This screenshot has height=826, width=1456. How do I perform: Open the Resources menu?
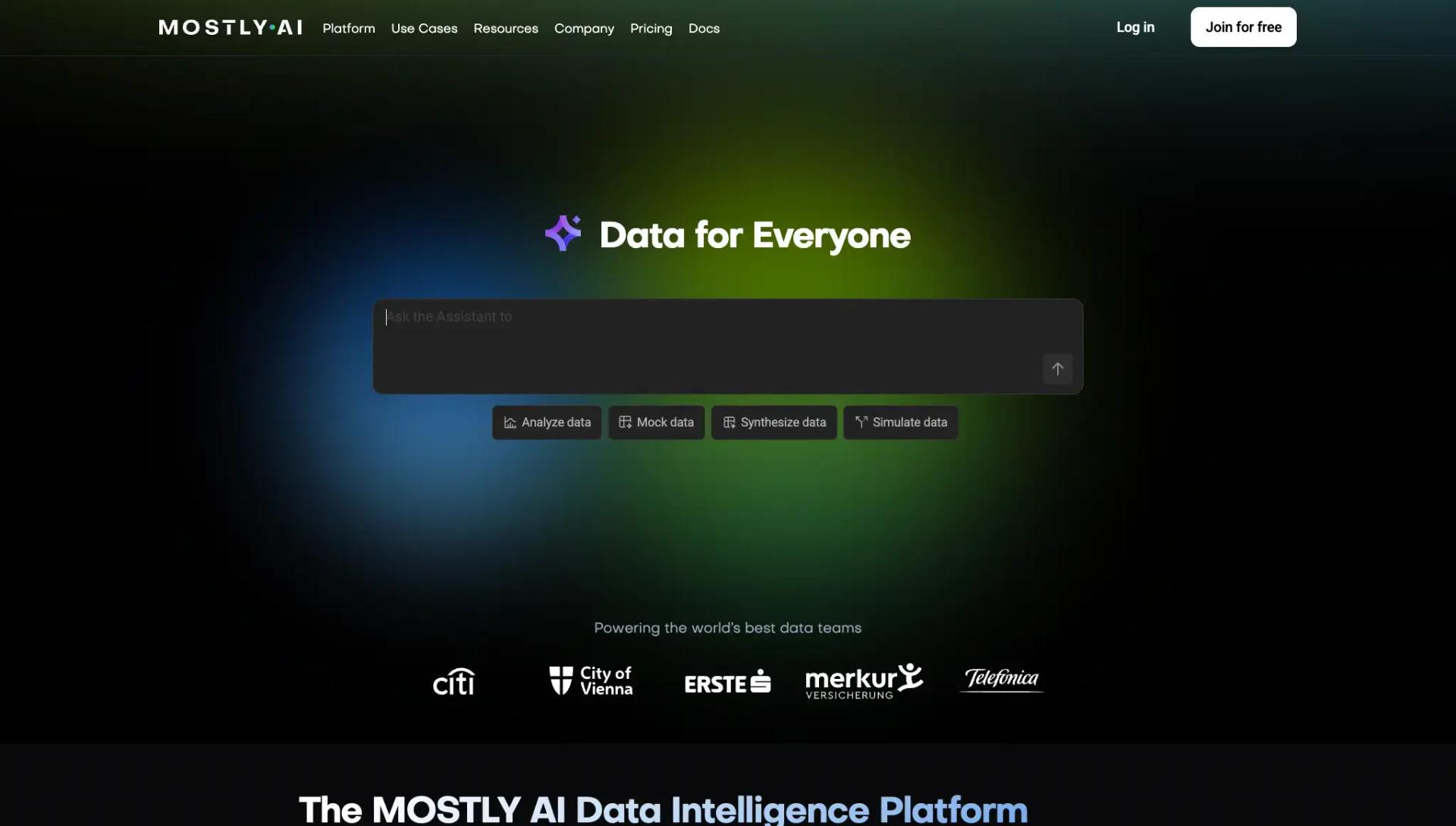505,28
